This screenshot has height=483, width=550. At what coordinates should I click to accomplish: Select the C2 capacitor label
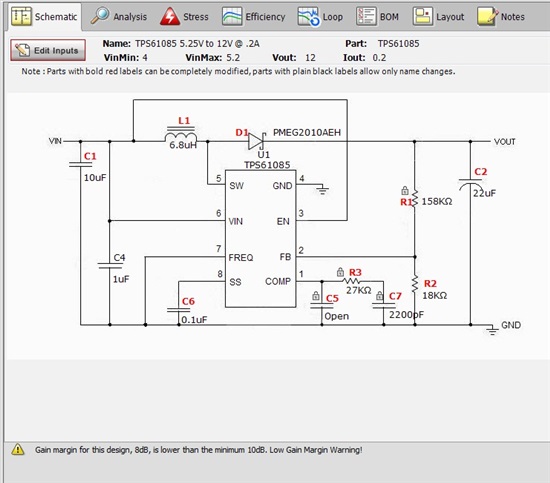pyautogui.click(x=481, y=172)
